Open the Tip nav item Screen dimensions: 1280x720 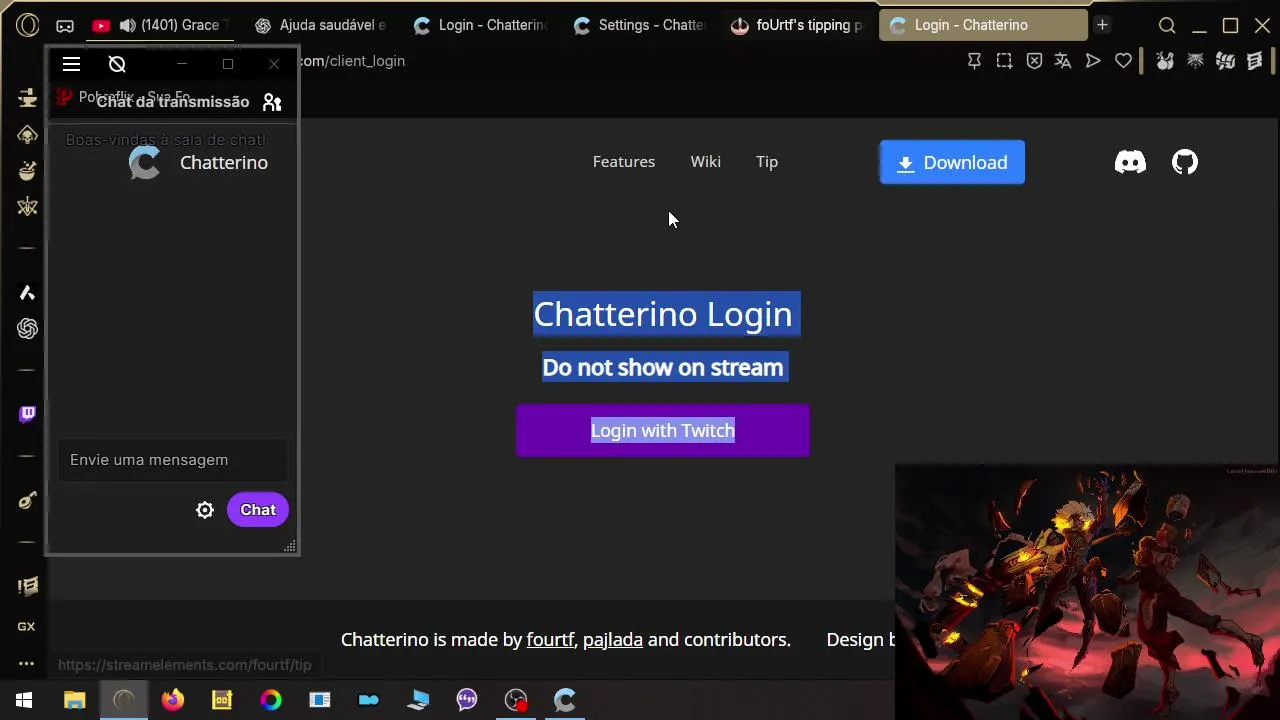coord(767,162)
